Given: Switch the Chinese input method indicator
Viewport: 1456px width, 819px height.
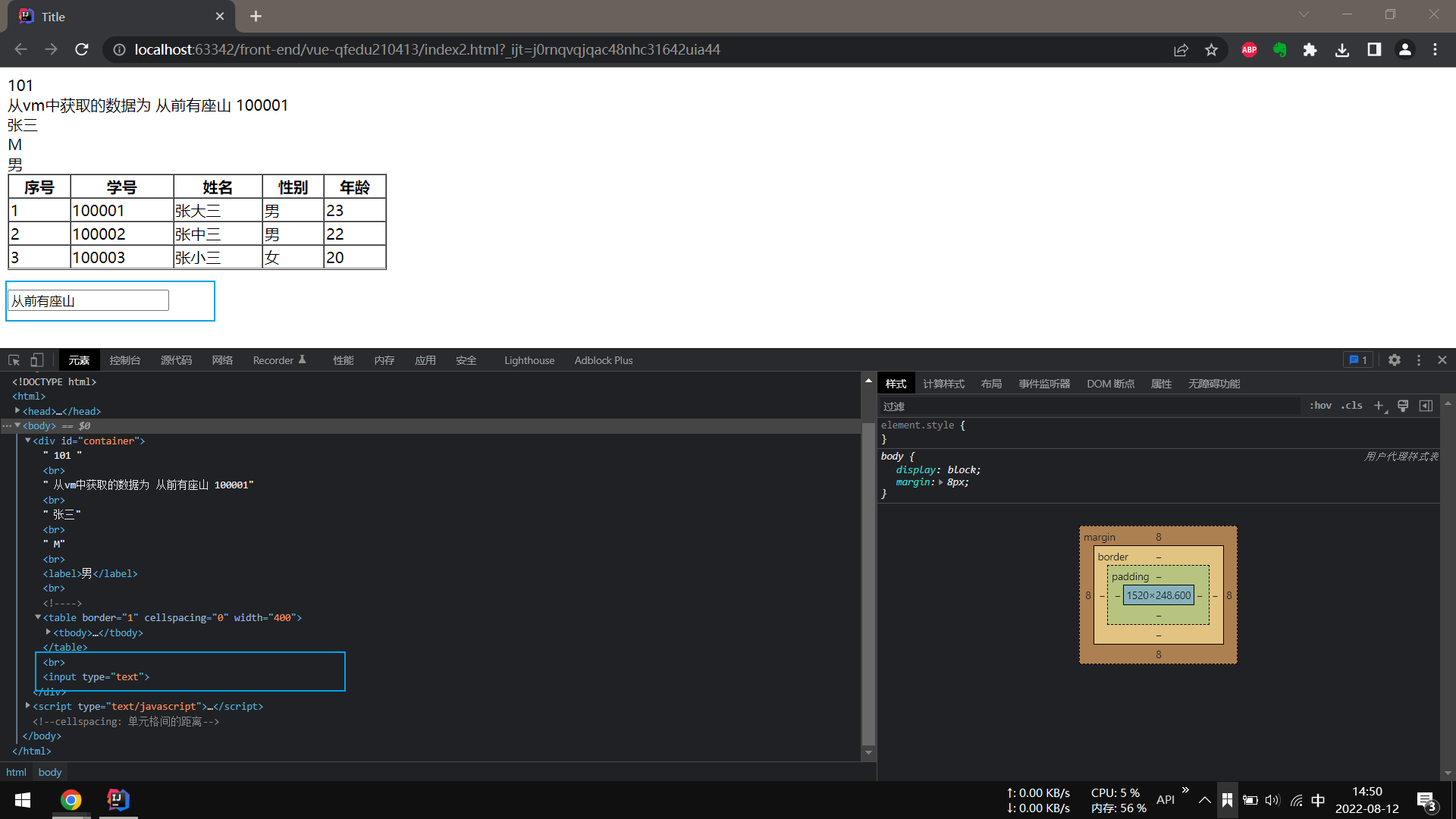Looking at the screenshot, I should [x=1319, y=800].
